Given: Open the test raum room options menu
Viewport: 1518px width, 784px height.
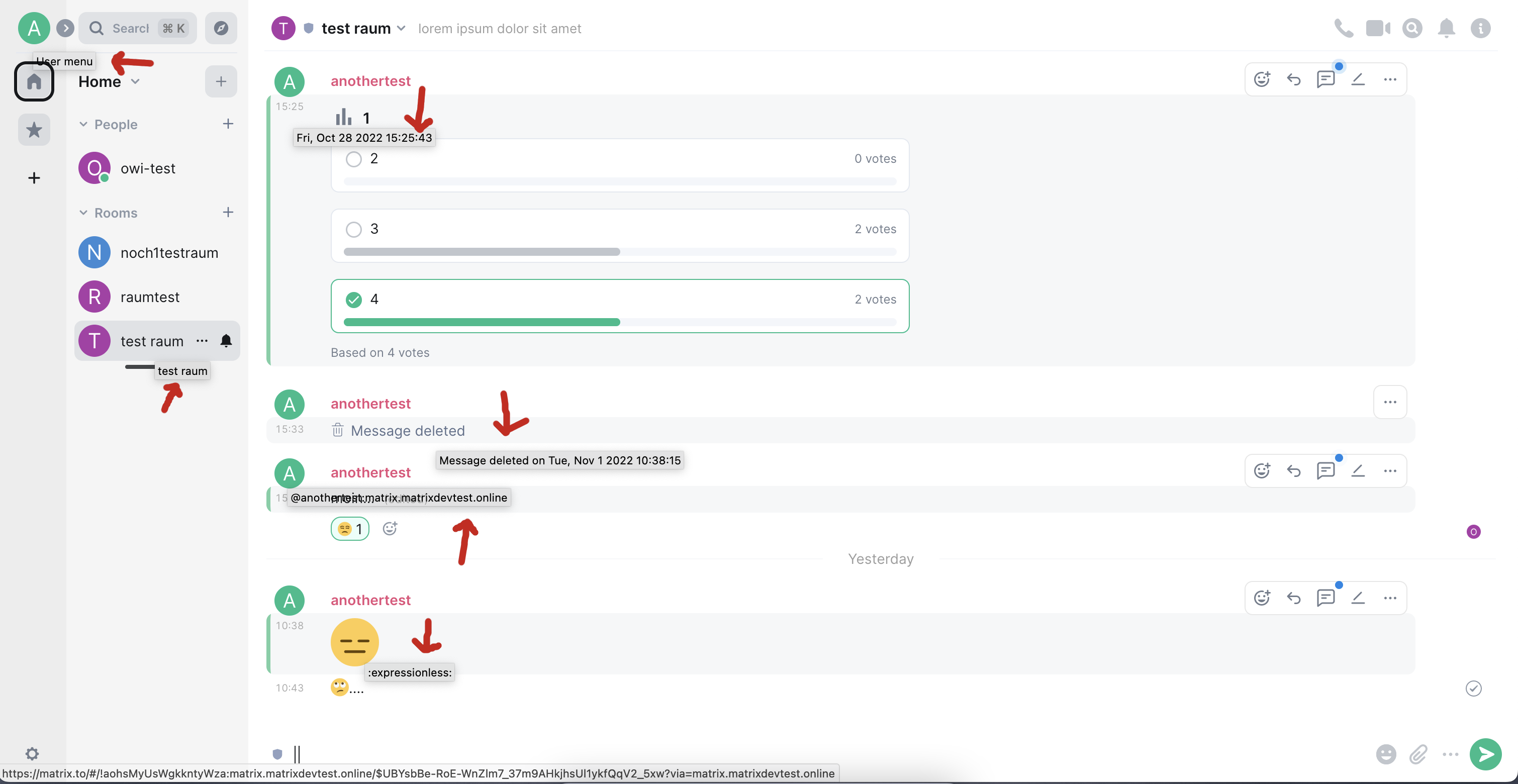Looking at the screenshot, I should 202,340.
